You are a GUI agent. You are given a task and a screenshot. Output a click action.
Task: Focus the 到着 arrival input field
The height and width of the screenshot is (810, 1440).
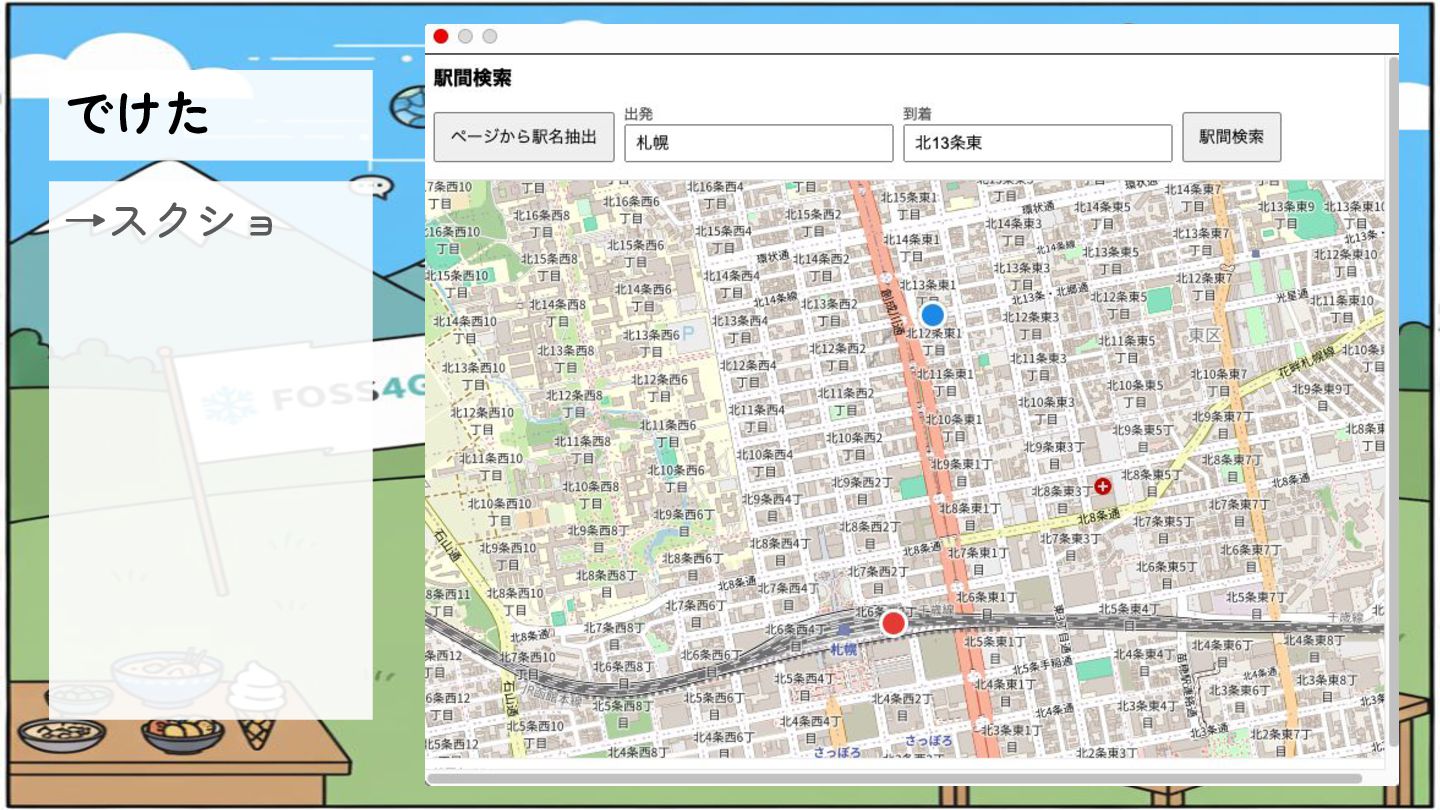(x=1037, y=143)
